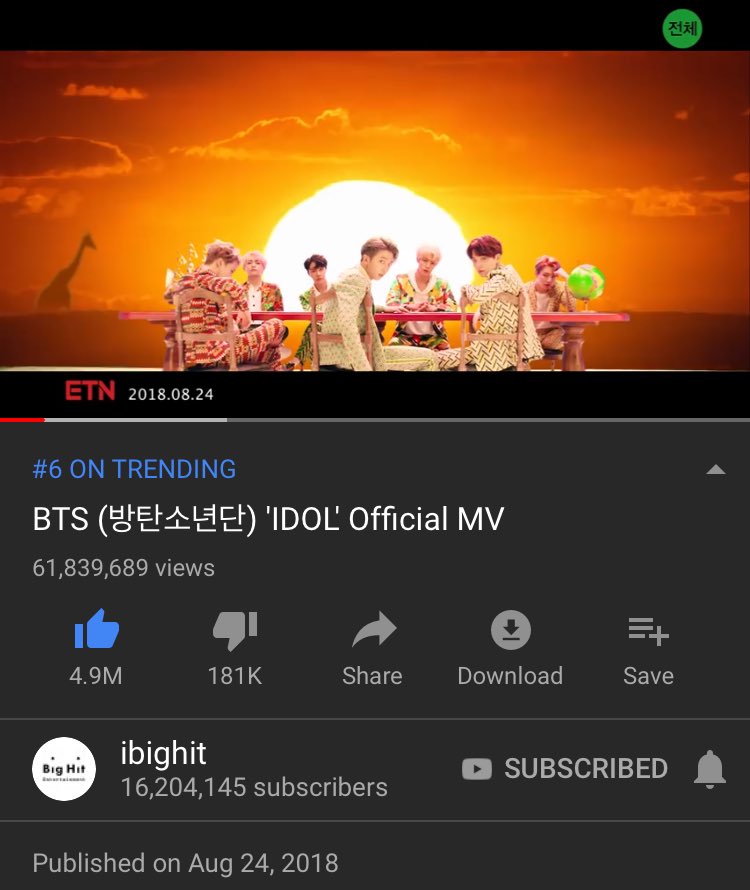Tap the Share arrow icon
Image resolution: width=750 pixels, height=890 pixels.
[374, 629]
